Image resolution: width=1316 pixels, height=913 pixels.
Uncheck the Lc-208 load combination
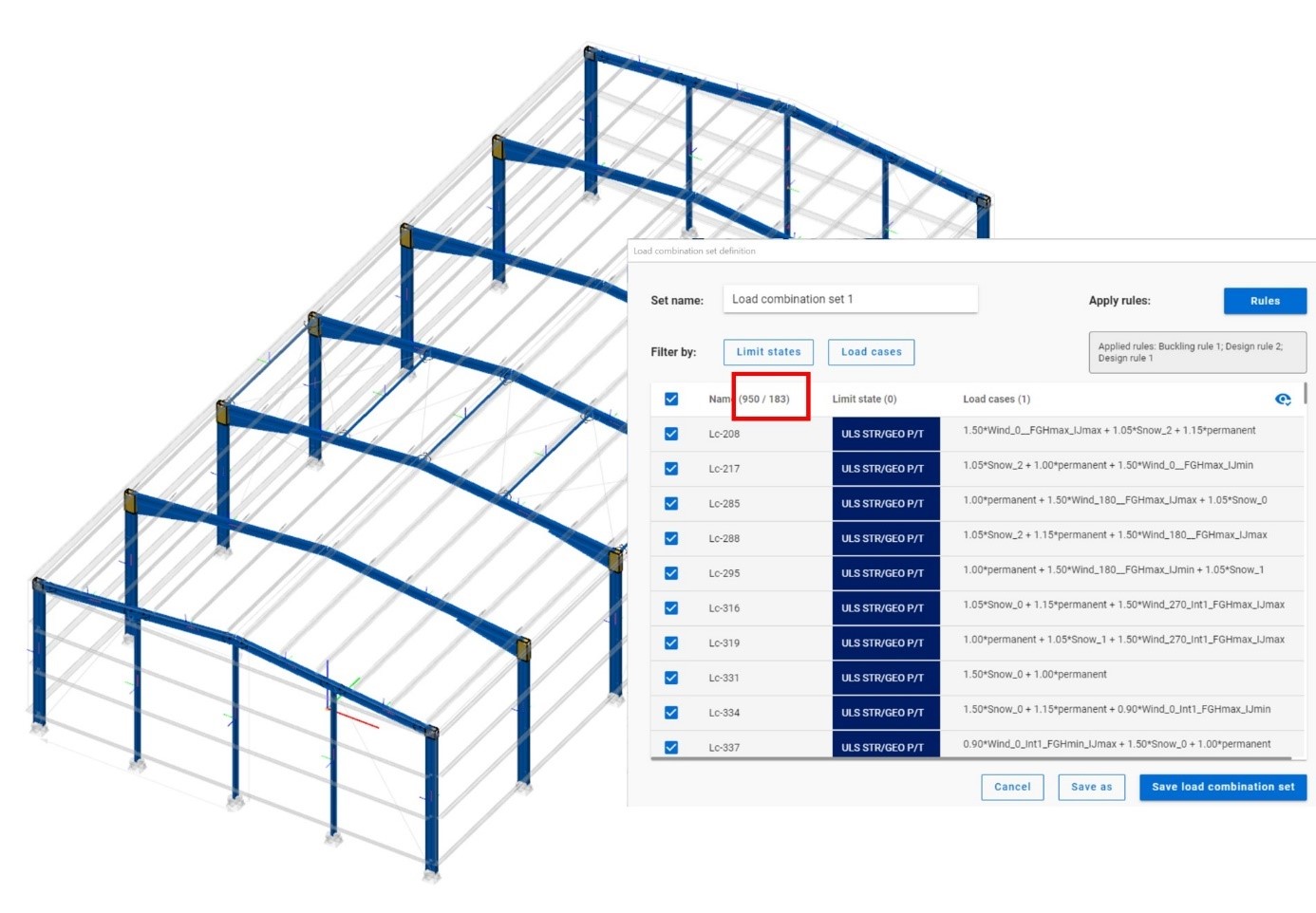point(671,433)
